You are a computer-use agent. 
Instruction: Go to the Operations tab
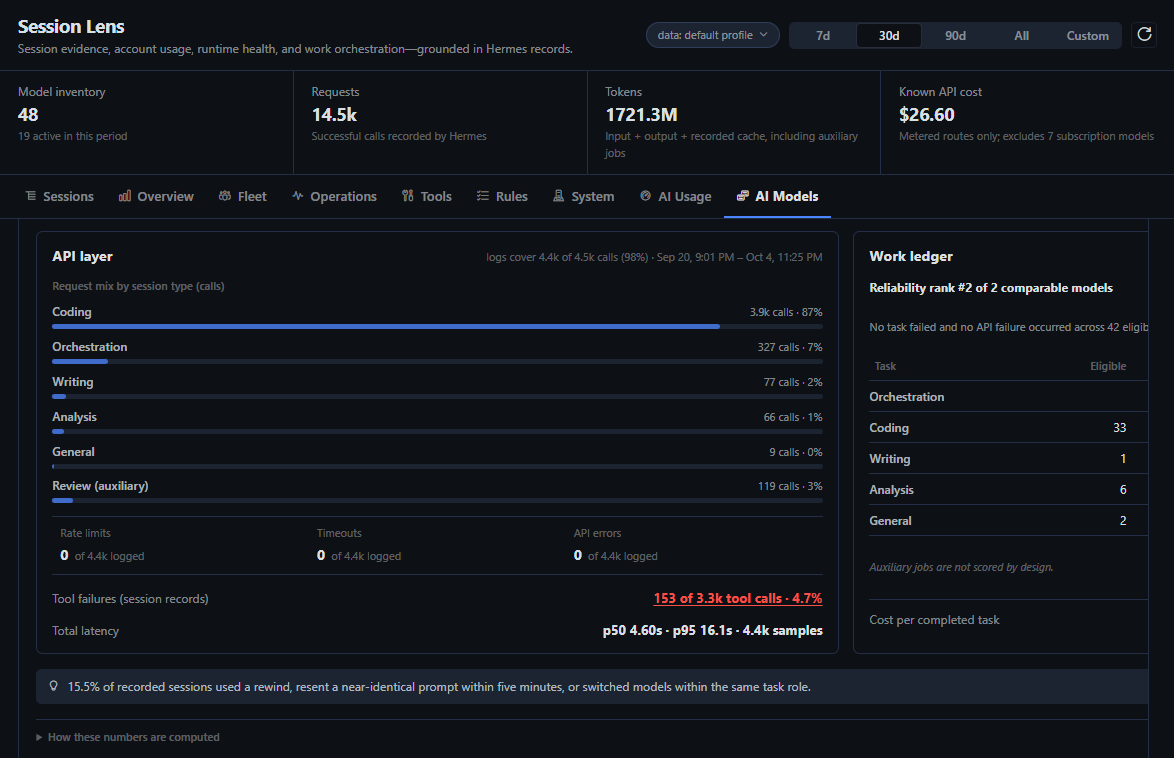point(334,196)
